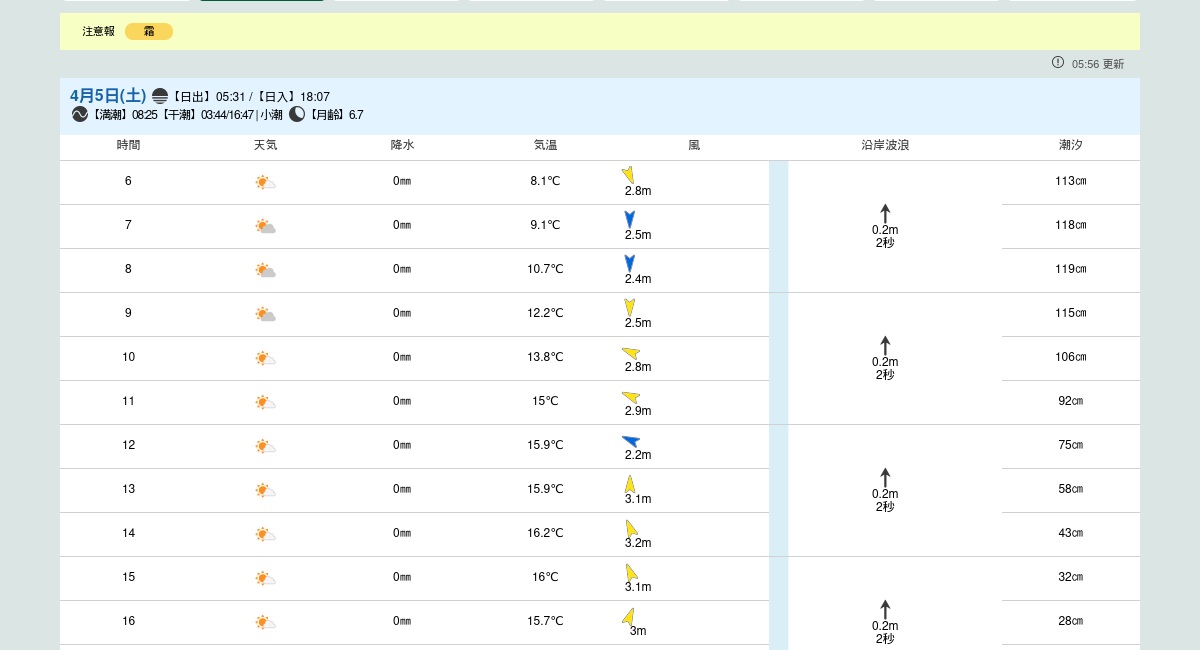The width and height of the screenshot is (1200, 650).
Task: Click the blue wind arrow at 12 o'clock
Action: click(630, 441)
